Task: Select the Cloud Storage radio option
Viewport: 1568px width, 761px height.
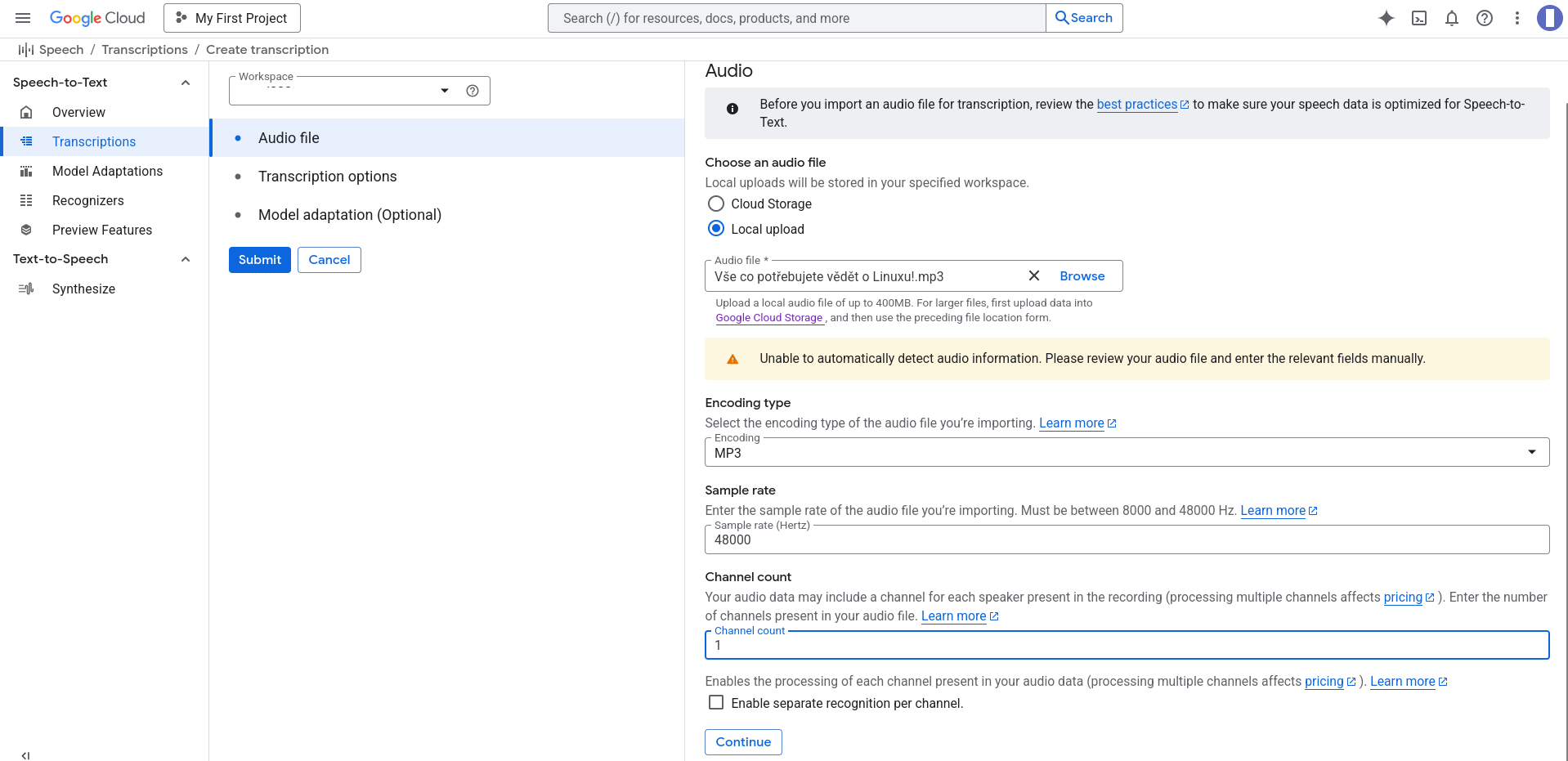Action: point(716,204)
